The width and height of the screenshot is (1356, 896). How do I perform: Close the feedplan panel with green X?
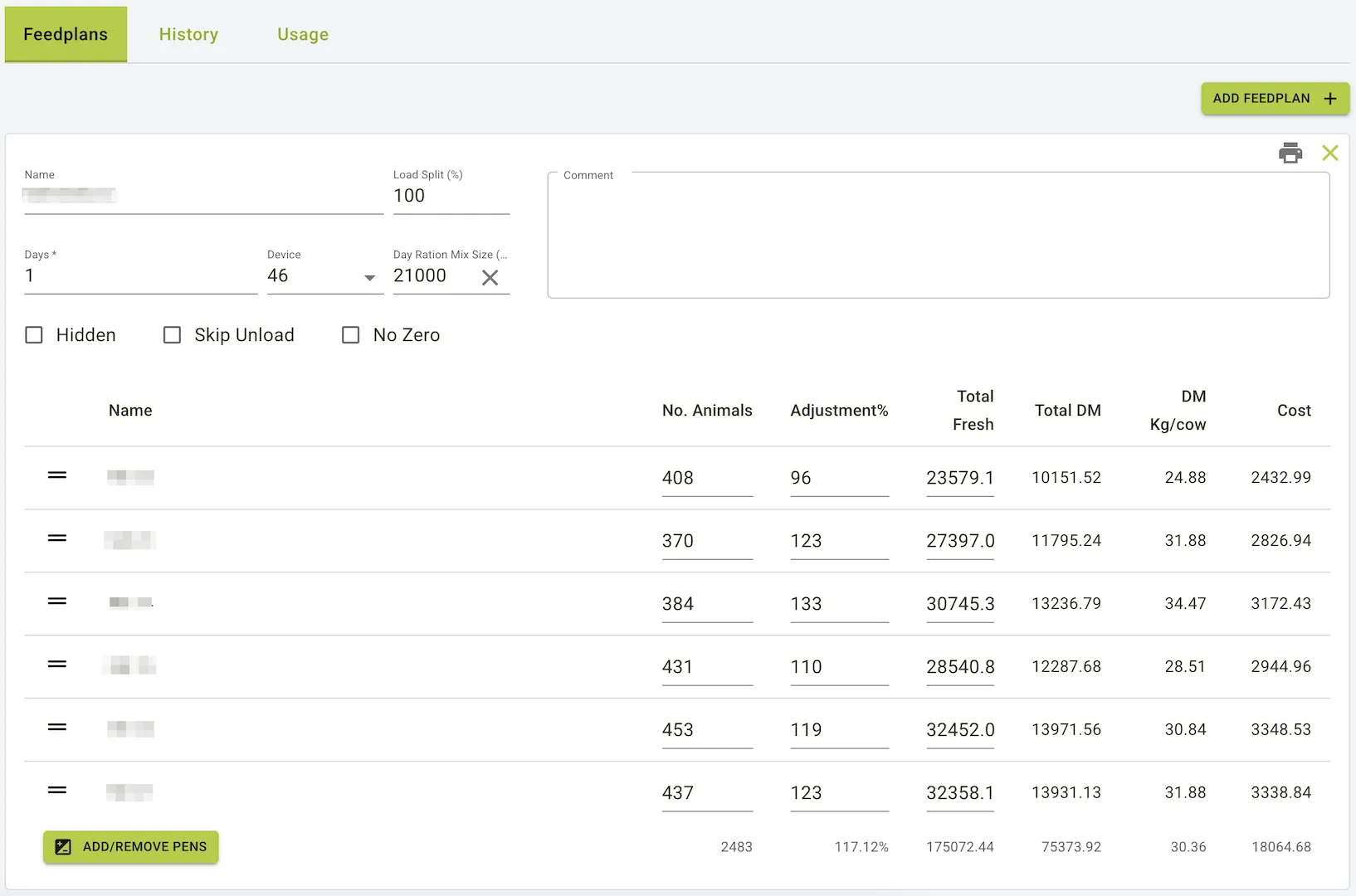coord(1329,153)
